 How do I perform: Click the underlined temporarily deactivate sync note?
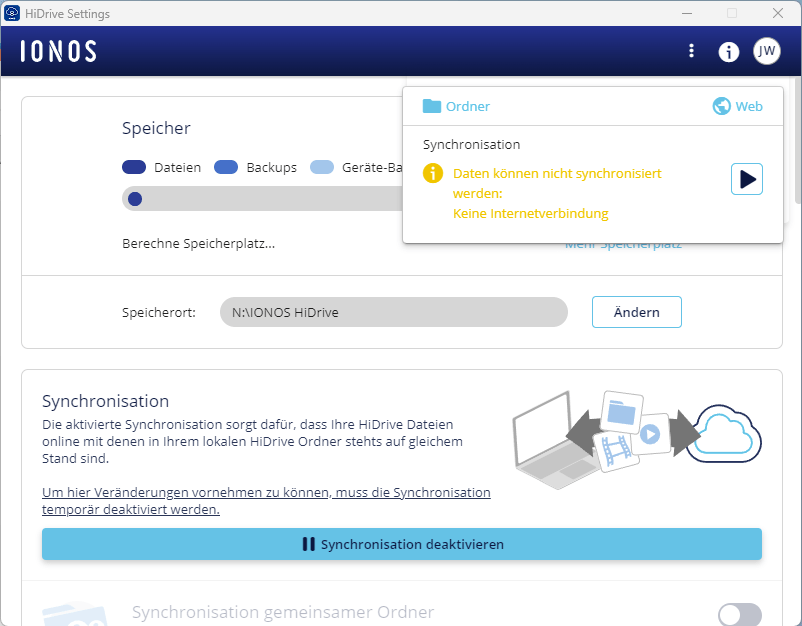266,501
